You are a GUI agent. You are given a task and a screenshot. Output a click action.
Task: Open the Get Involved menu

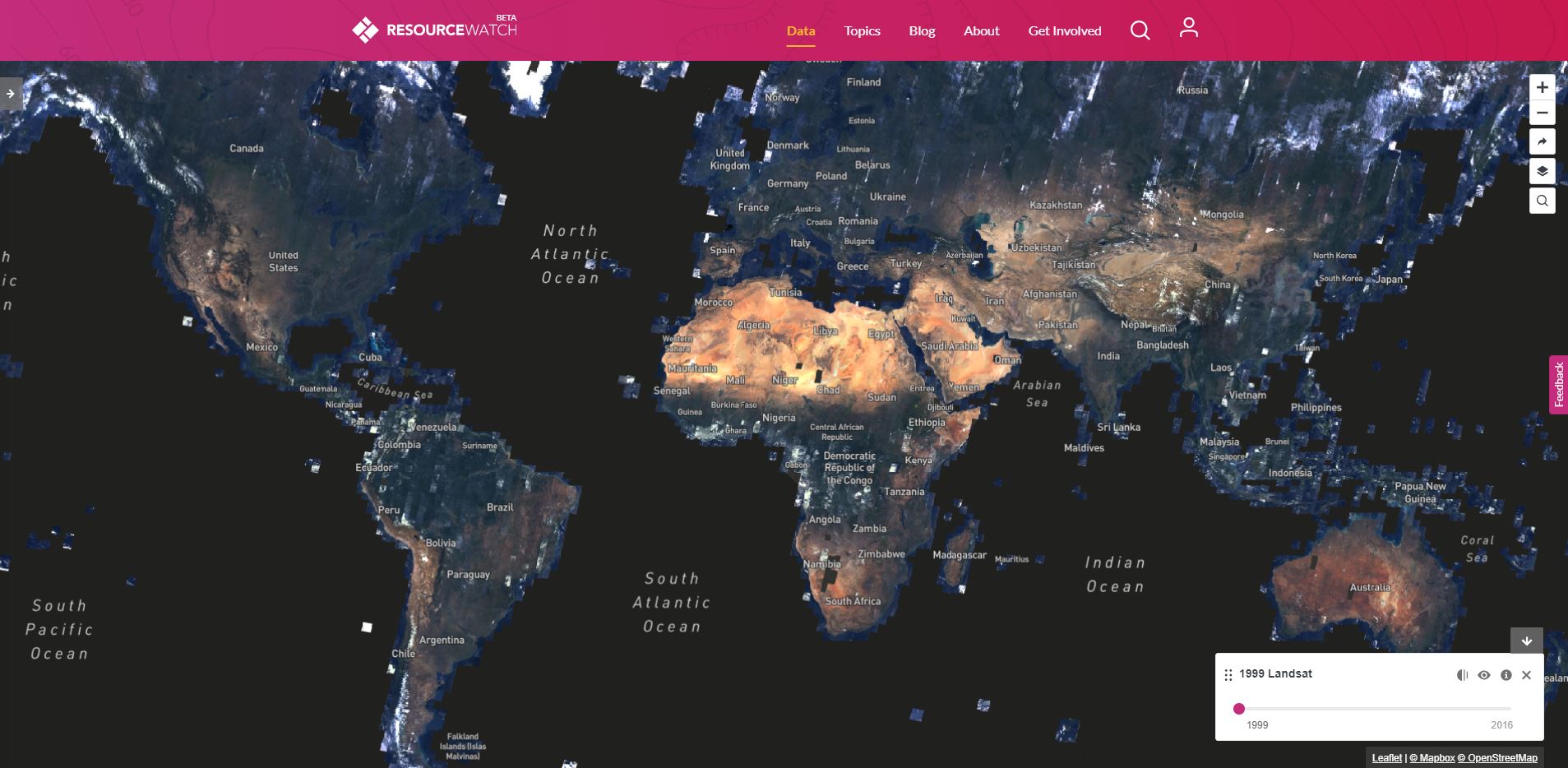(1064, 31)
